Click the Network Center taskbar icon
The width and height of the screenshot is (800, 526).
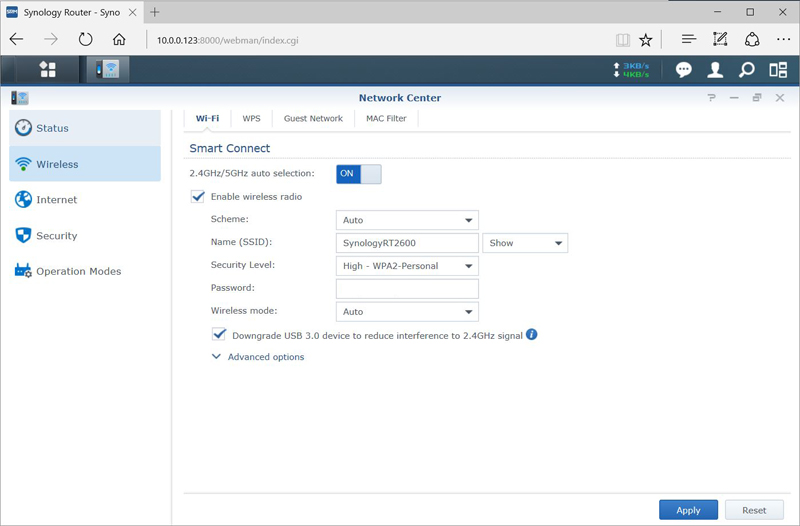(108, 69)
